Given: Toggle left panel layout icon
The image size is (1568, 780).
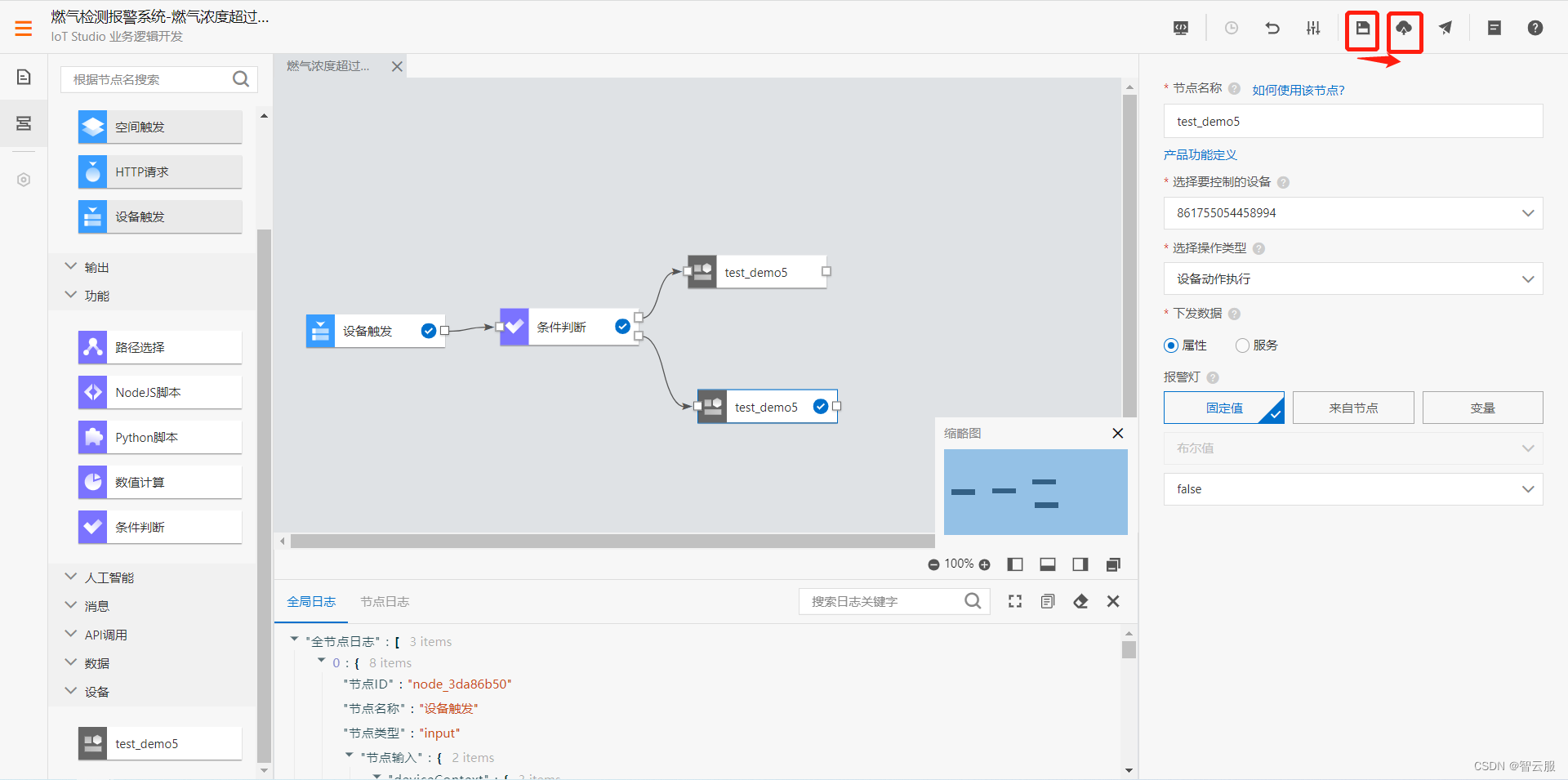Looking at the screenshot, I should click(x=1015, y=564).
